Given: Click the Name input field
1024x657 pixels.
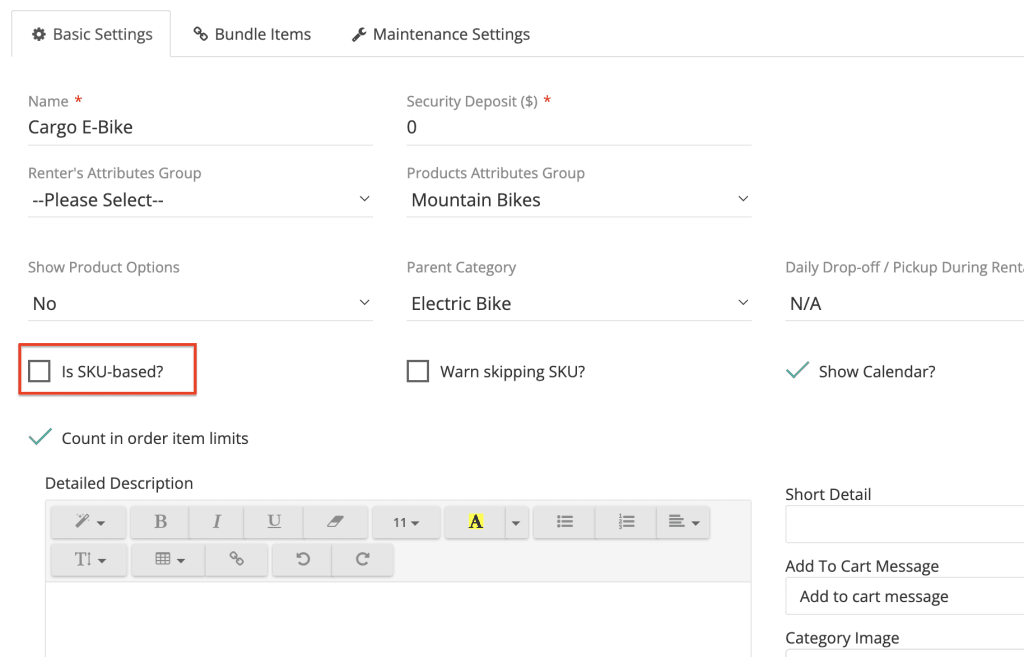Looking at the screenshot, I should (200, 128).
